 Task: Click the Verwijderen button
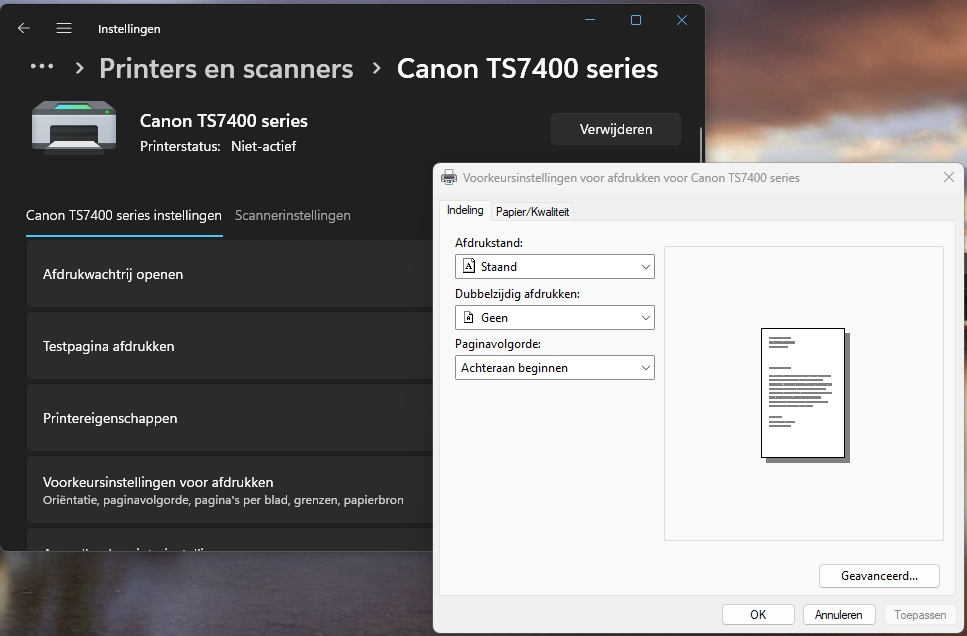tap(615, 129)
